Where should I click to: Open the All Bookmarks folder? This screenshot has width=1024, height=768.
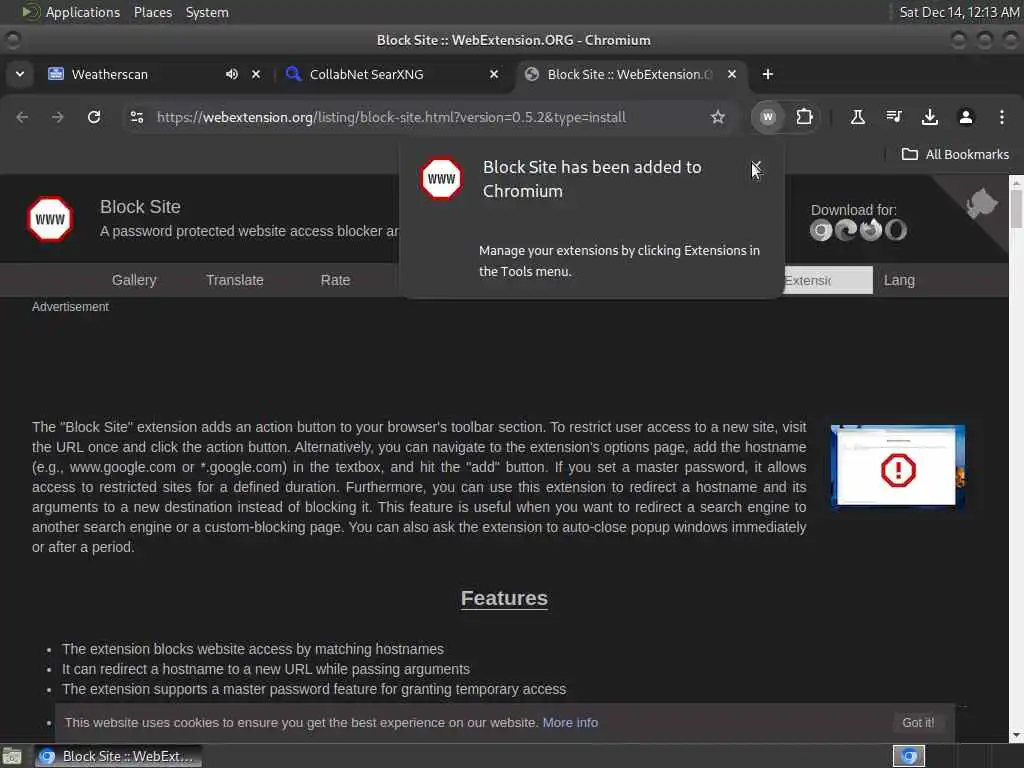[x=955, y=155]
